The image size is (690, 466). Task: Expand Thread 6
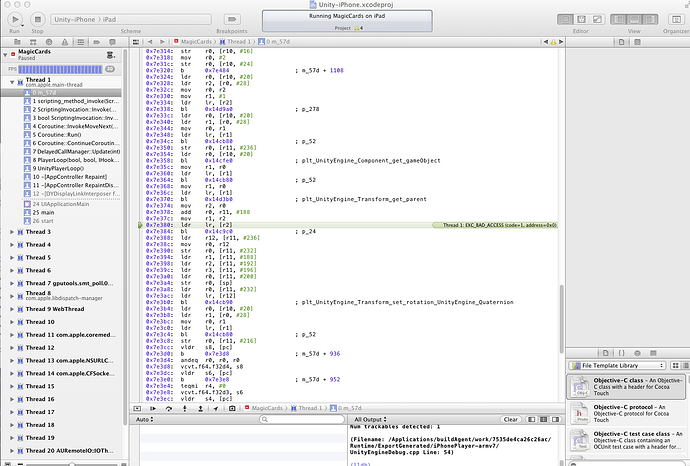(12, 270)
